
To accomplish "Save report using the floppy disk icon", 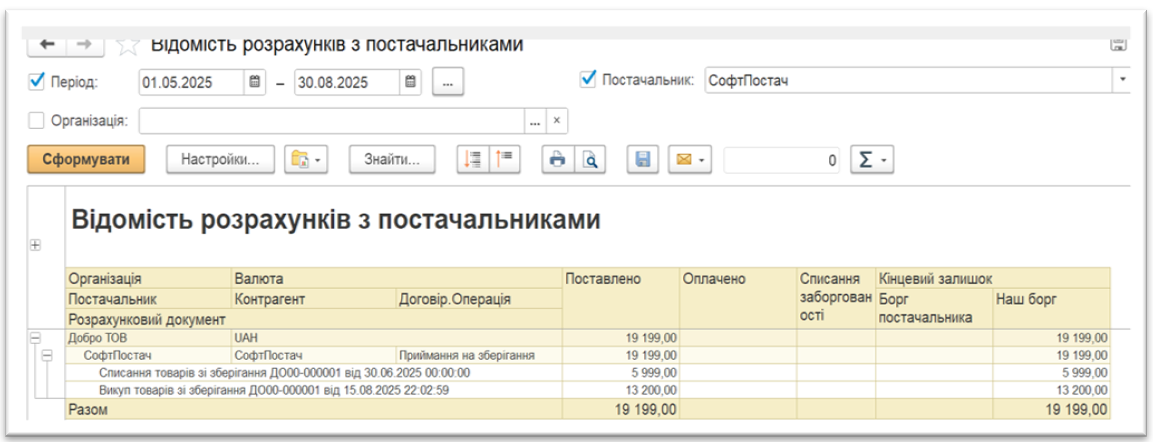I will pyautogui.click(x=644, y=160).
